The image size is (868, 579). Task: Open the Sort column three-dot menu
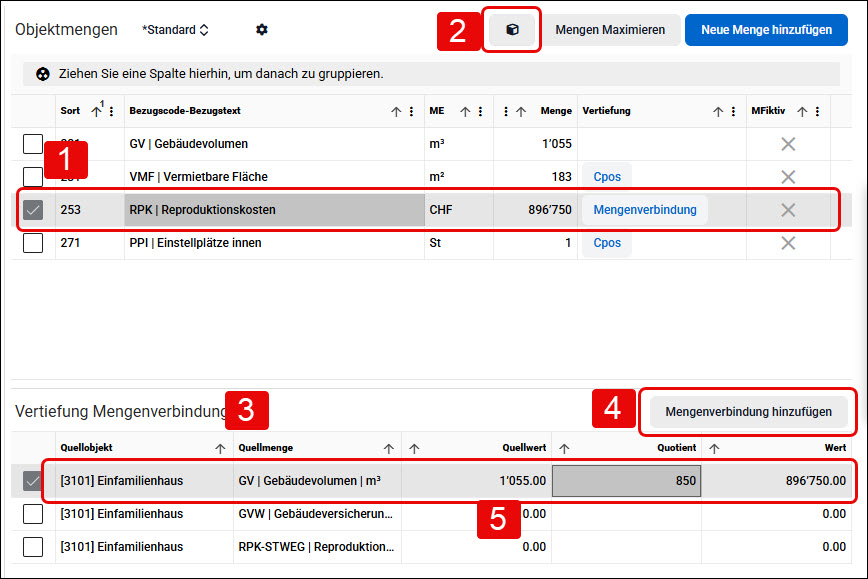click(x=111, y=111)
